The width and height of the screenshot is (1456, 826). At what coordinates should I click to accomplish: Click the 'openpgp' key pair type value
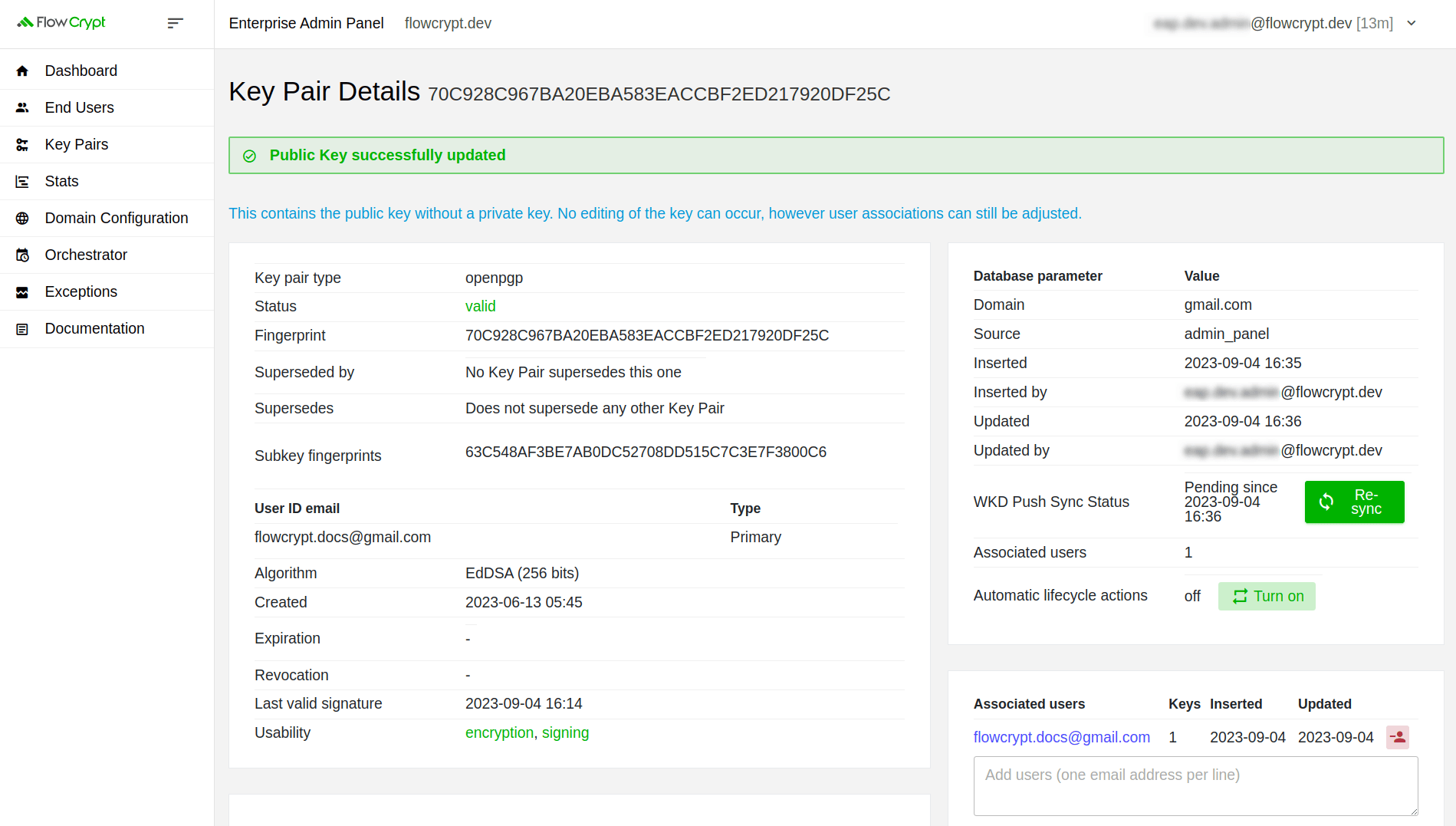coord(494,278)
